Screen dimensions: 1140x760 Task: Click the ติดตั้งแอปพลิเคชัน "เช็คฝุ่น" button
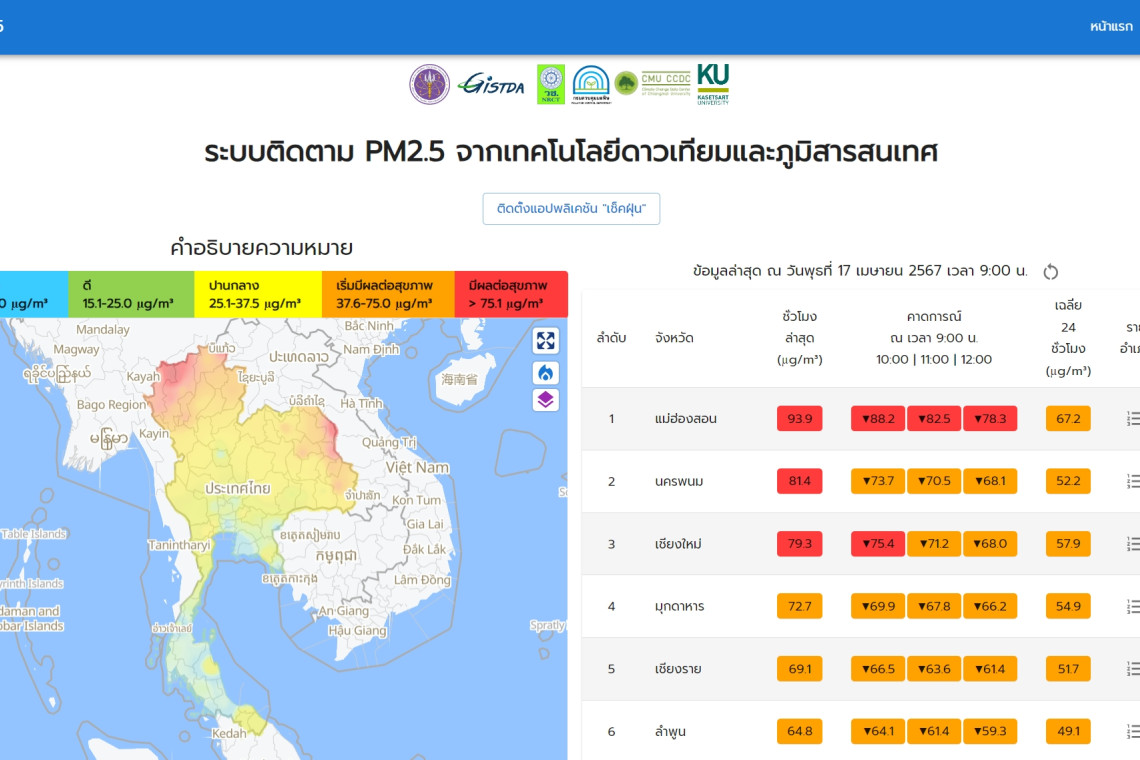(x=571, y=209)
